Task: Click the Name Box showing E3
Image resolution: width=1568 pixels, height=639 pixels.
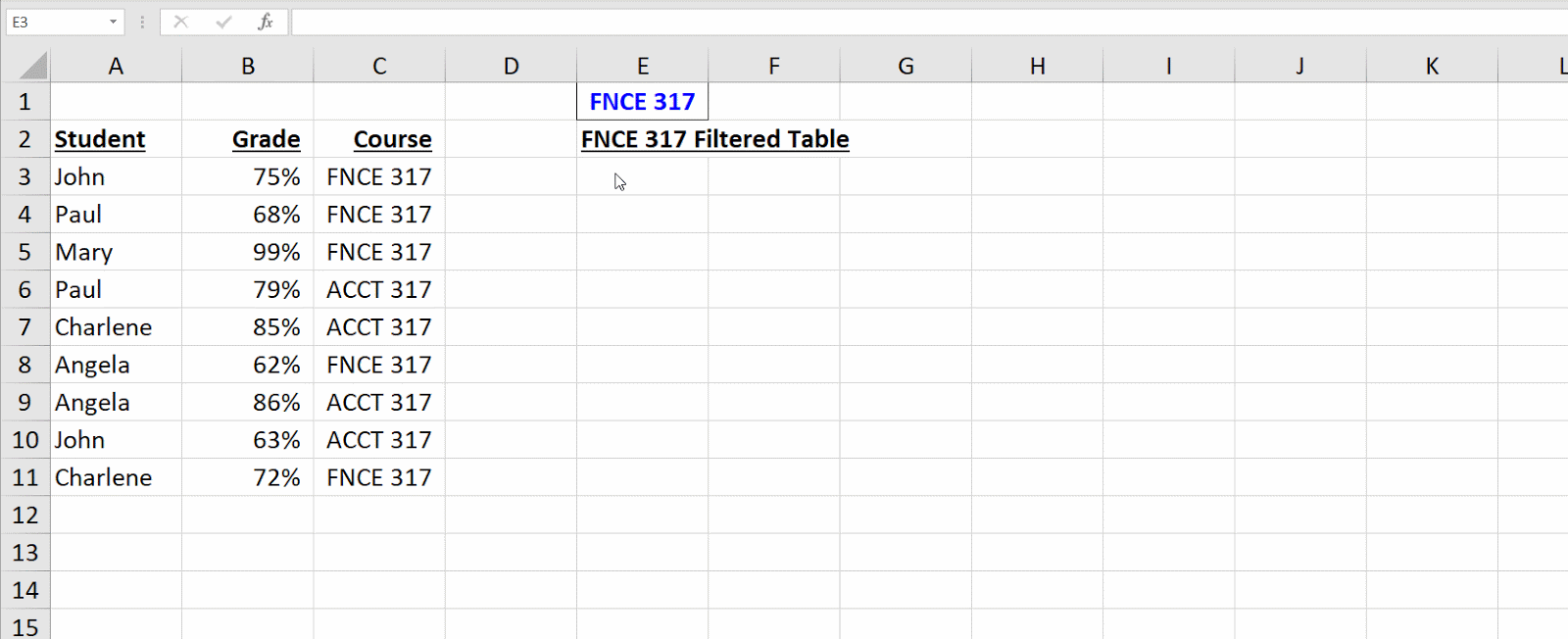Action: (x=54, y=22)
